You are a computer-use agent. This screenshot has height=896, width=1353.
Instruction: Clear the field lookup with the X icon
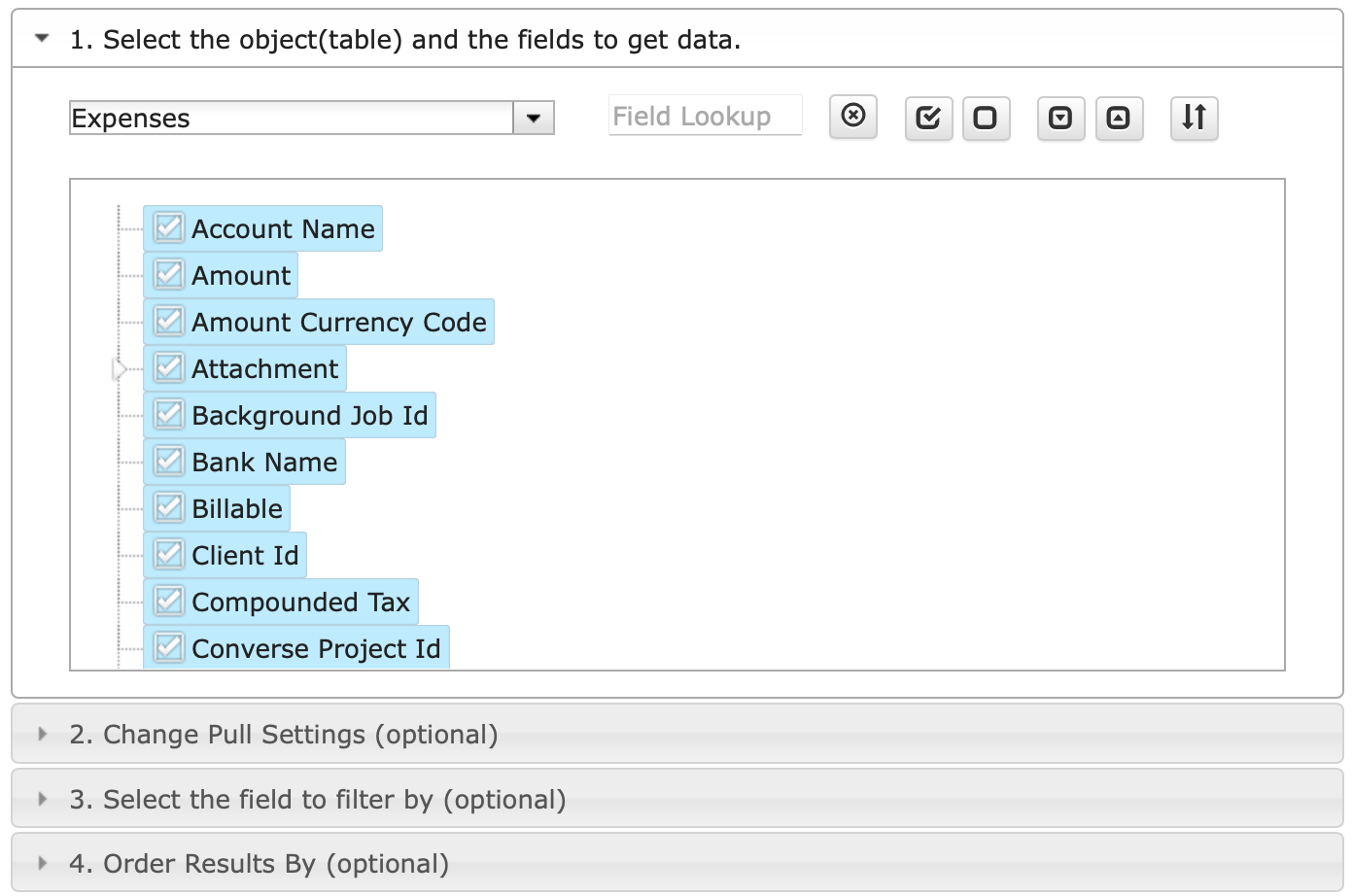click(x=852, y=117)
